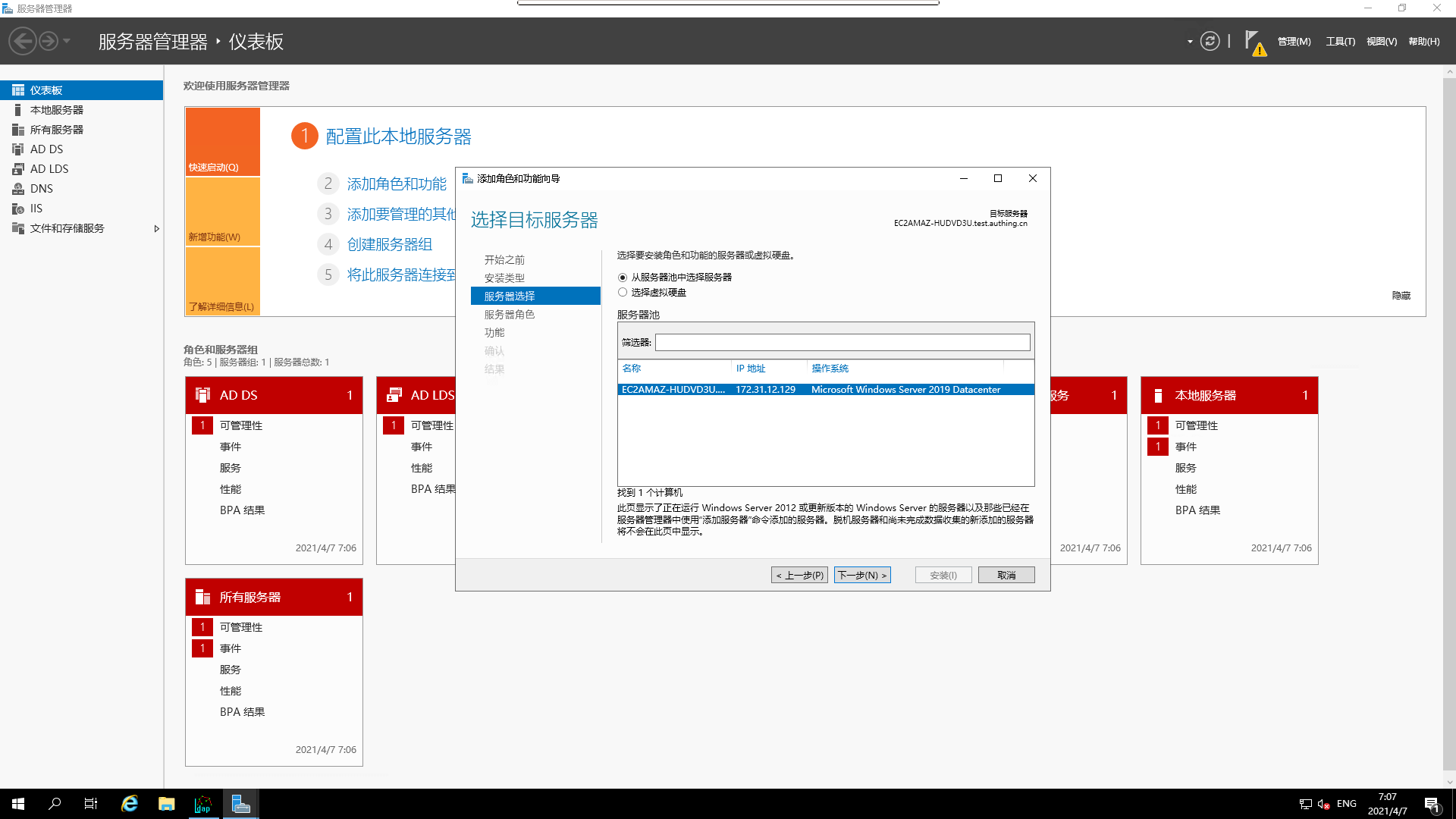Click the 筛选器 filter input field
Screen dimensions: 1456x819
point(842,343)
